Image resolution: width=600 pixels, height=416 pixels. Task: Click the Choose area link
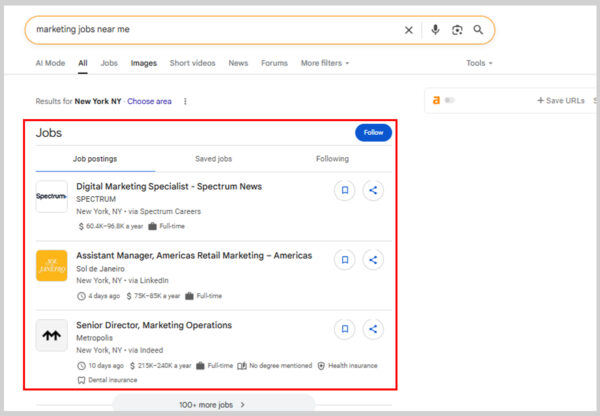(x=149, y=101)
